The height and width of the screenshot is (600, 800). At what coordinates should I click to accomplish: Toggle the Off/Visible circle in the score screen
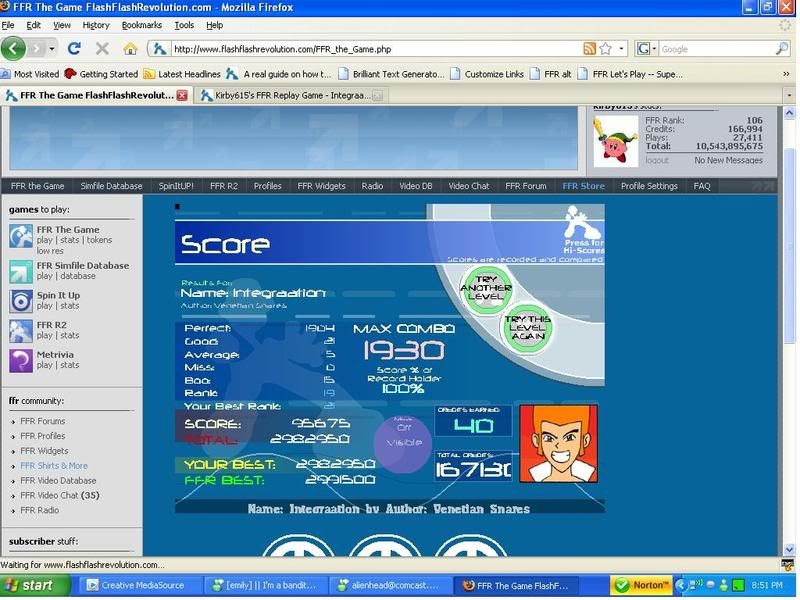point(403,438)
